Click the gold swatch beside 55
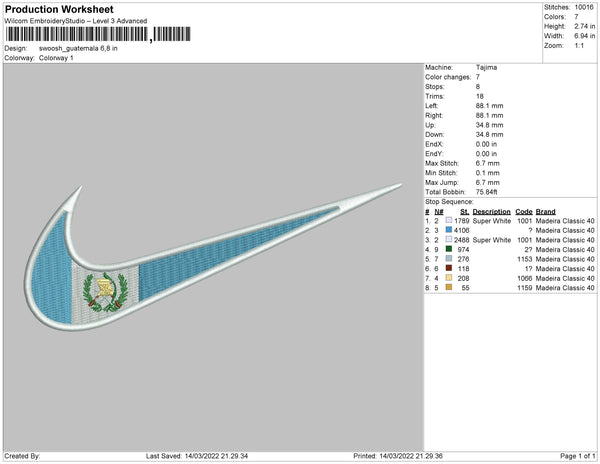The height and width of the screenshot is (464, 600). (x=449, y=287)
